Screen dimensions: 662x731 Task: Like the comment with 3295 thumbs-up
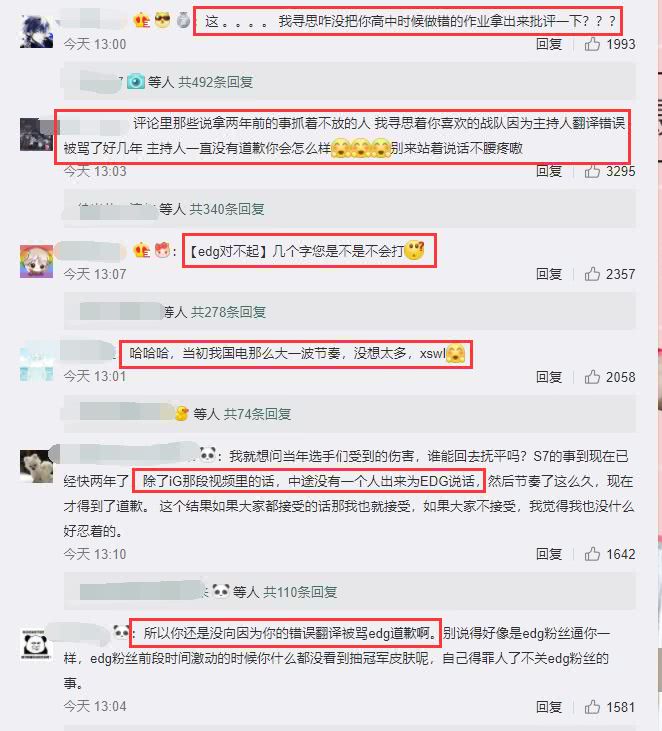point(592,171)
